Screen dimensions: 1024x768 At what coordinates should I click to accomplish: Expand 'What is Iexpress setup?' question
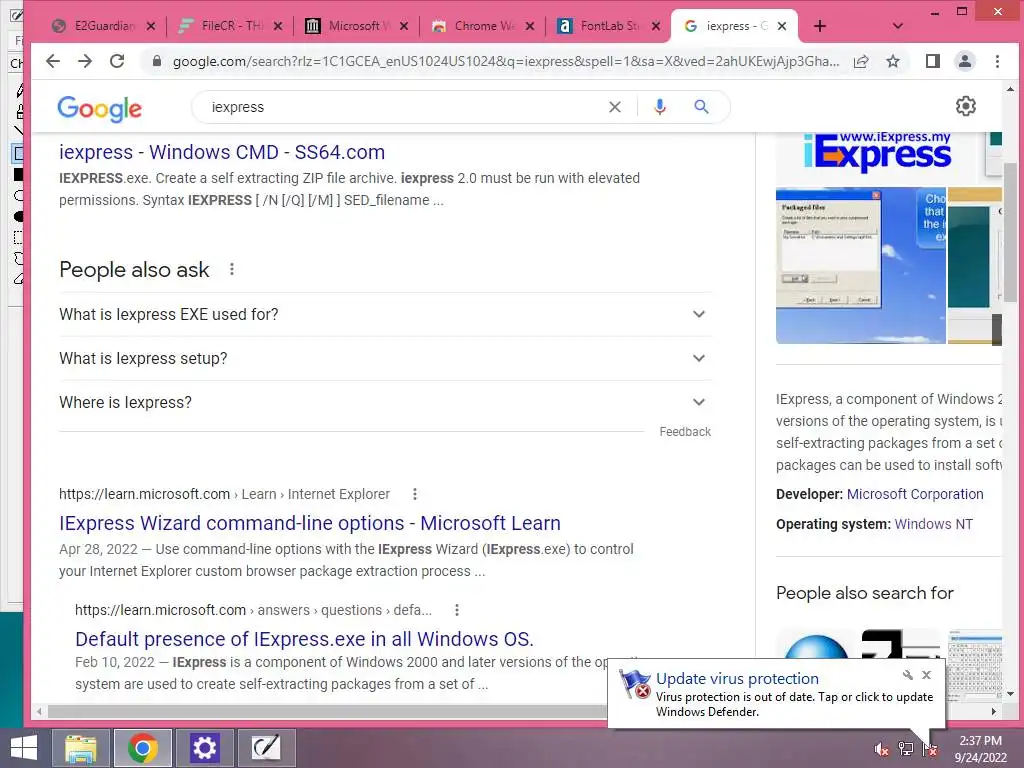pyautogui.click(x=385, y=359)
